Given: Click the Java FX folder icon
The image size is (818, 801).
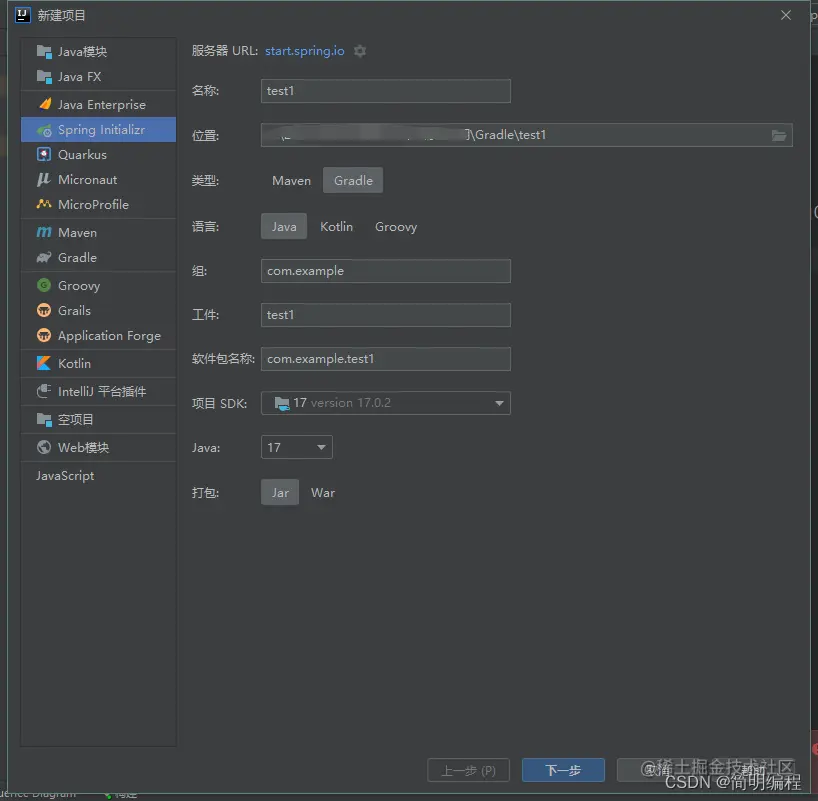Looking at the screenshot, I should coord(44,77).
